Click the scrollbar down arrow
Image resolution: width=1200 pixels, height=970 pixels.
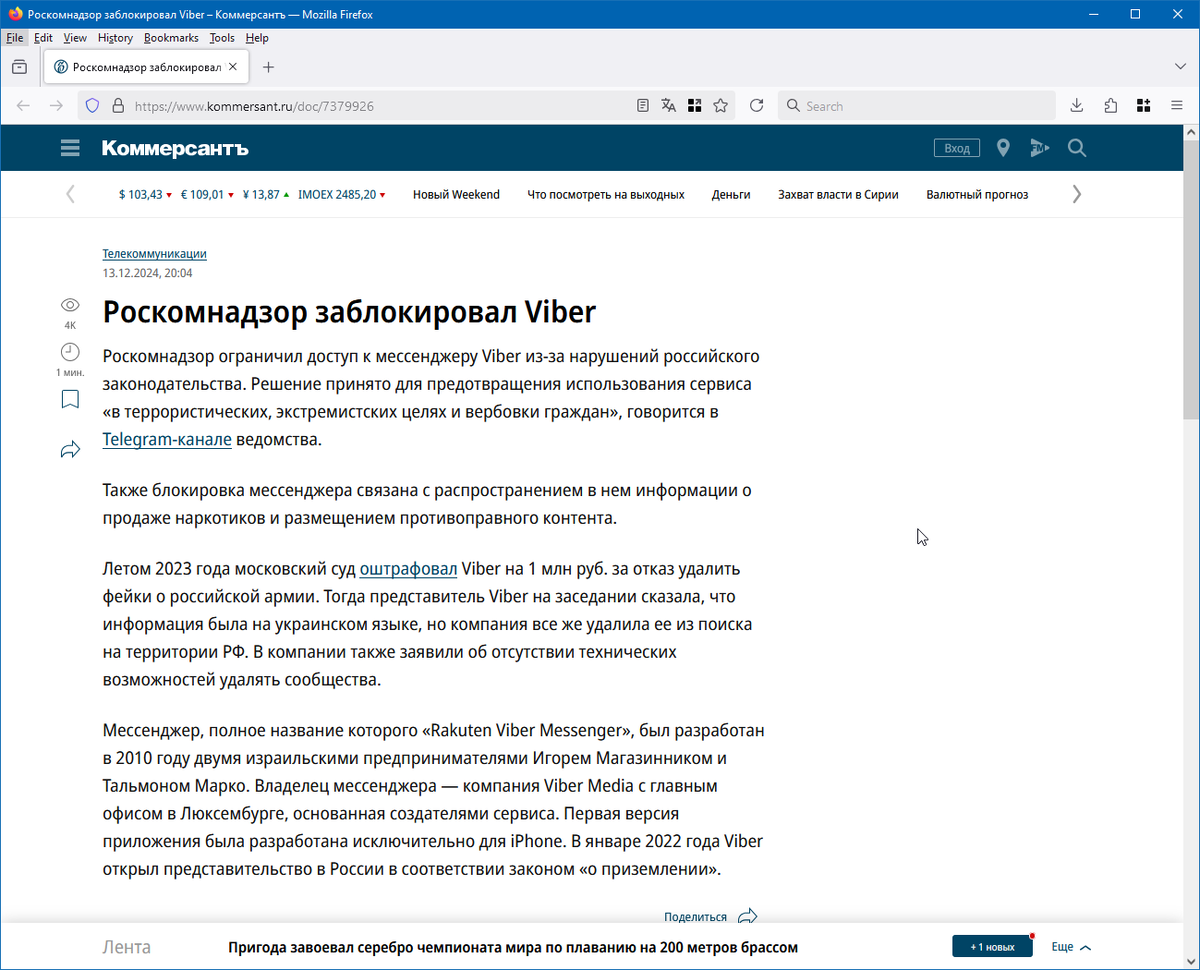1191,961
